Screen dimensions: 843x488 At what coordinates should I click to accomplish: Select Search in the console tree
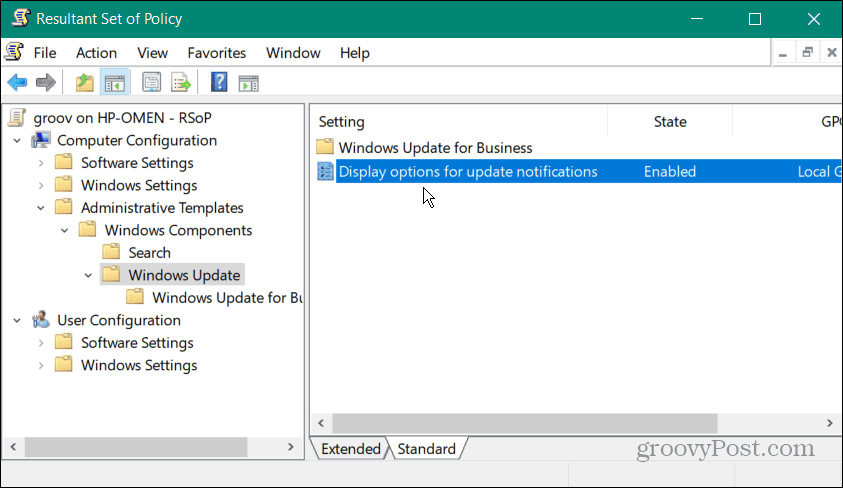pyautogui.click(x=149, y=253)
